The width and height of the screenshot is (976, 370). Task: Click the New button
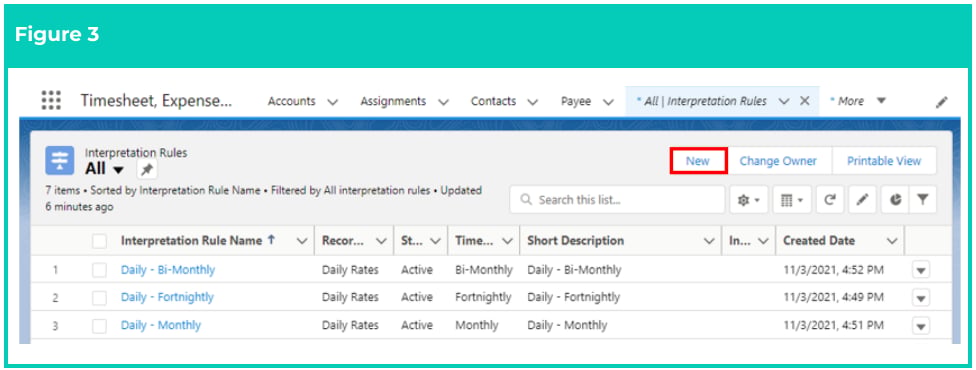coord(698,161)
